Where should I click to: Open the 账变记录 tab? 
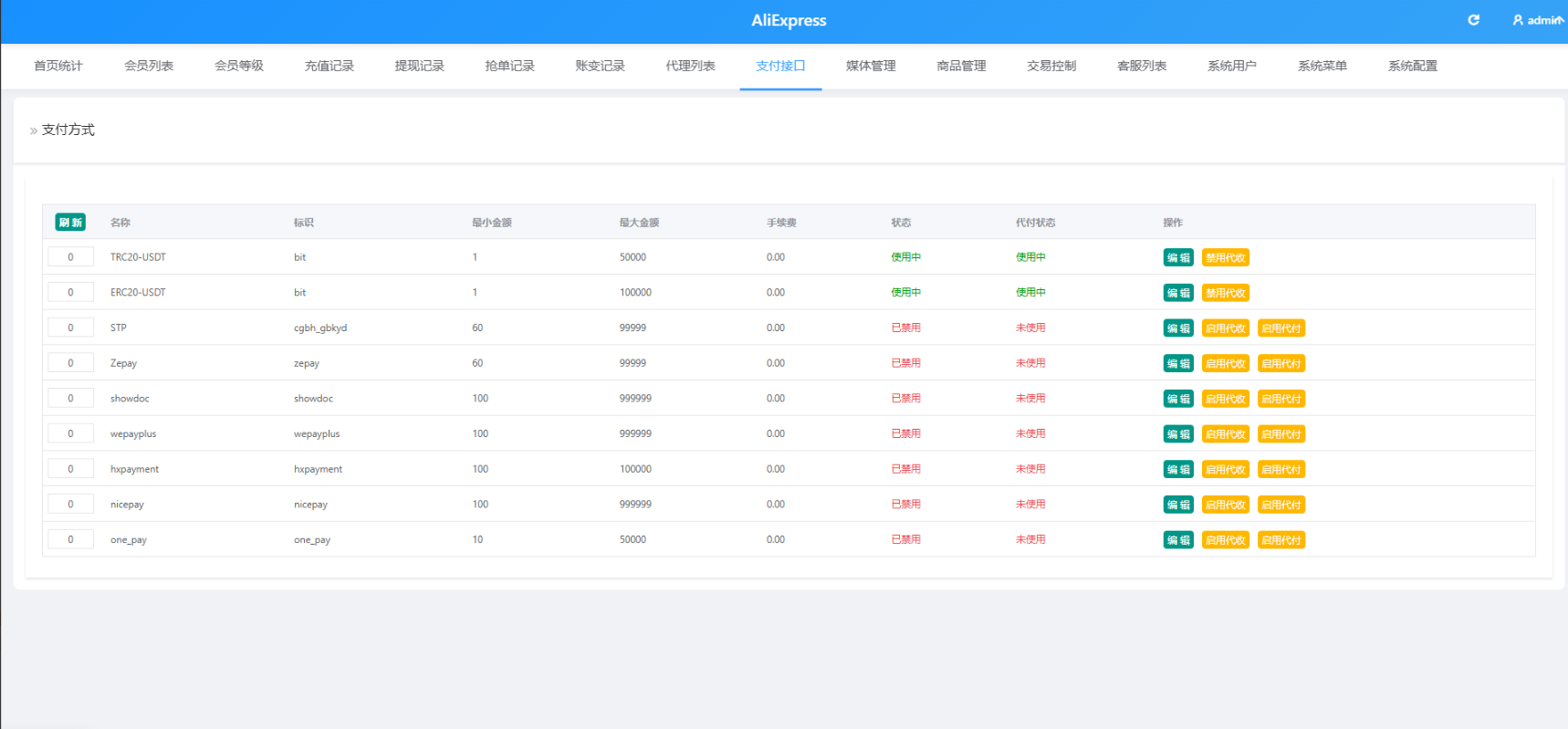tap(601, 66)
